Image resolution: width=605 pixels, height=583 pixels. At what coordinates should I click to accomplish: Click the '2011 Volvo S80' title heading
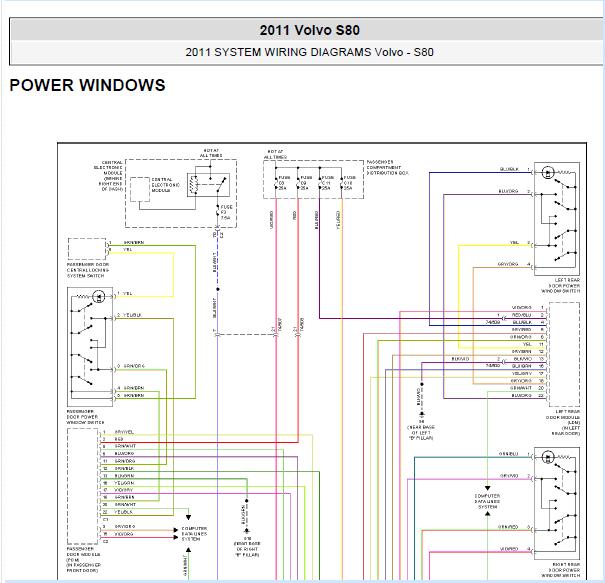click(309, 30)
